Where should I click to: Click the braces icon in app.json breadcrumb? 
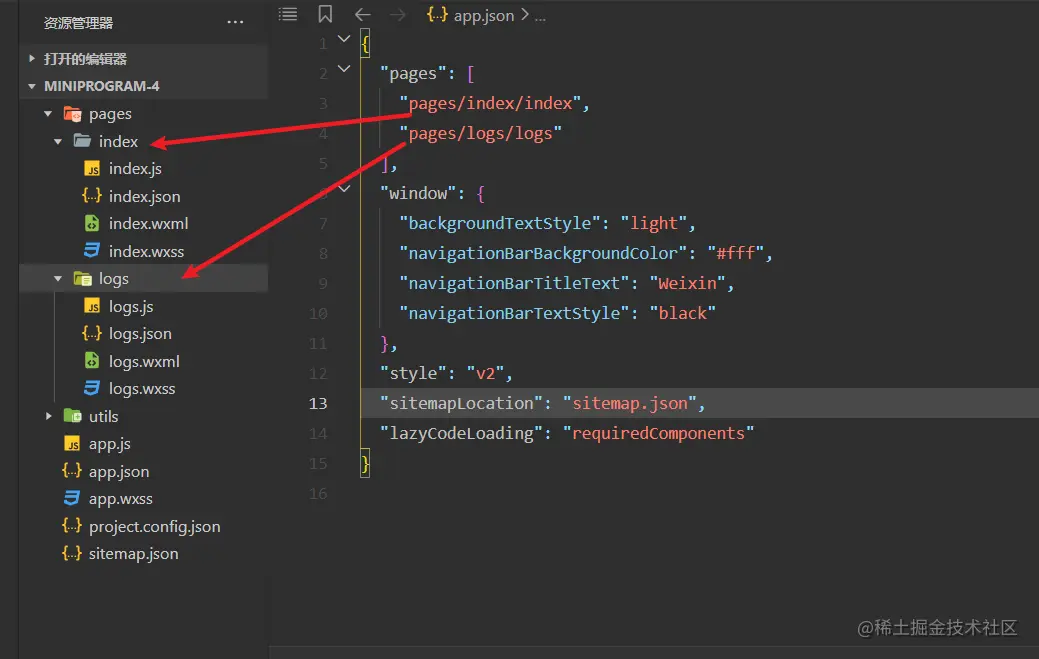437,15
